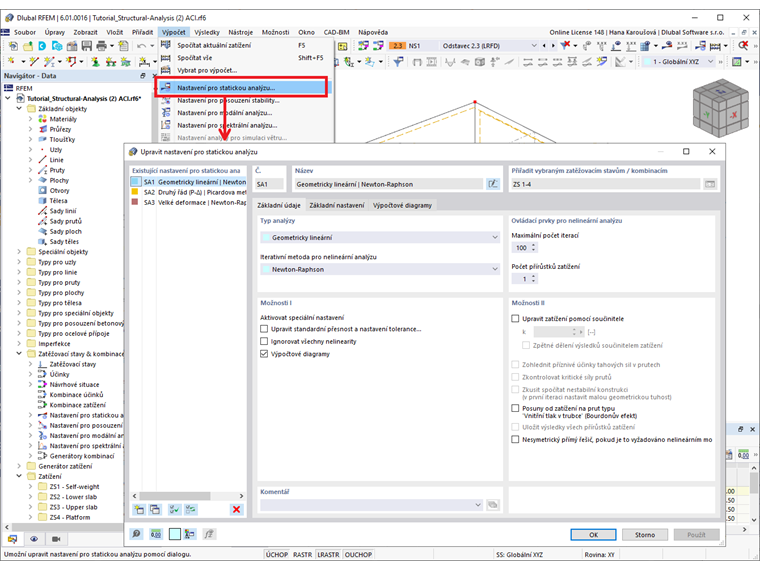Click horizontal scrollbar under settings list
This screenshot has height=570, width=760.
tap(188, 496)
